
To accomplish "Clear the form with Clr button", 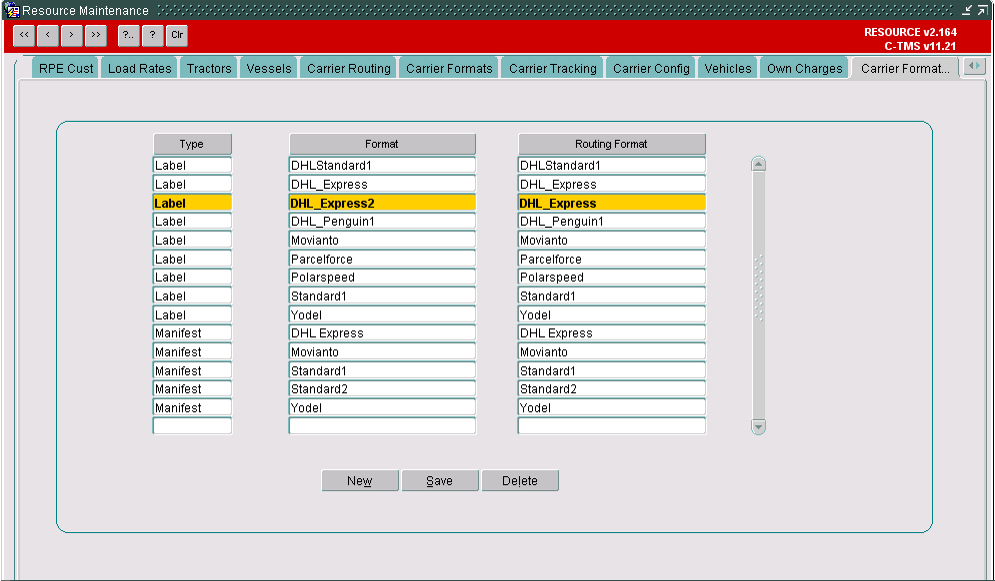I will [177, 35].
